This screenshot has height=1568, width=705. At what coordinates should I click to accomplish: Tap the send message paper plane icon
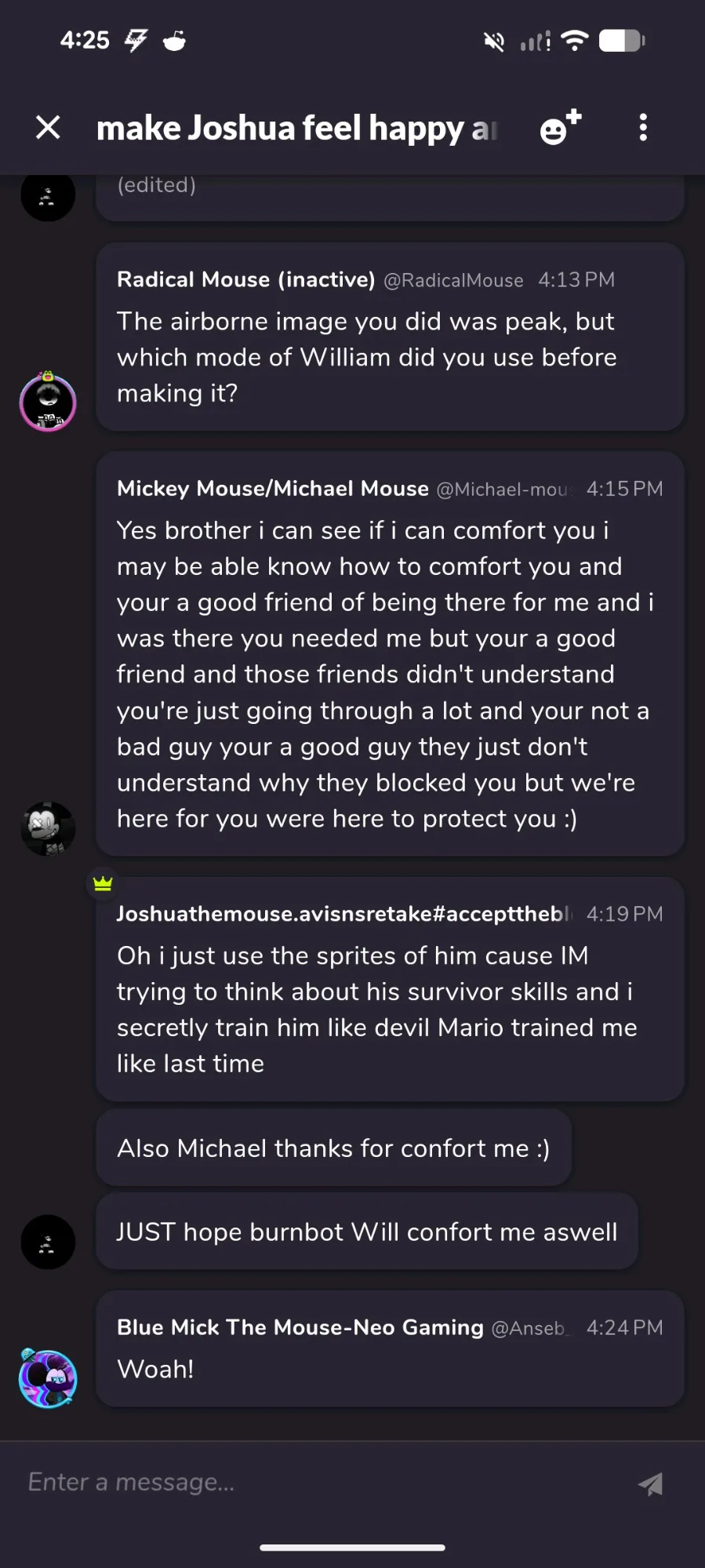(x=650, y=1483)
